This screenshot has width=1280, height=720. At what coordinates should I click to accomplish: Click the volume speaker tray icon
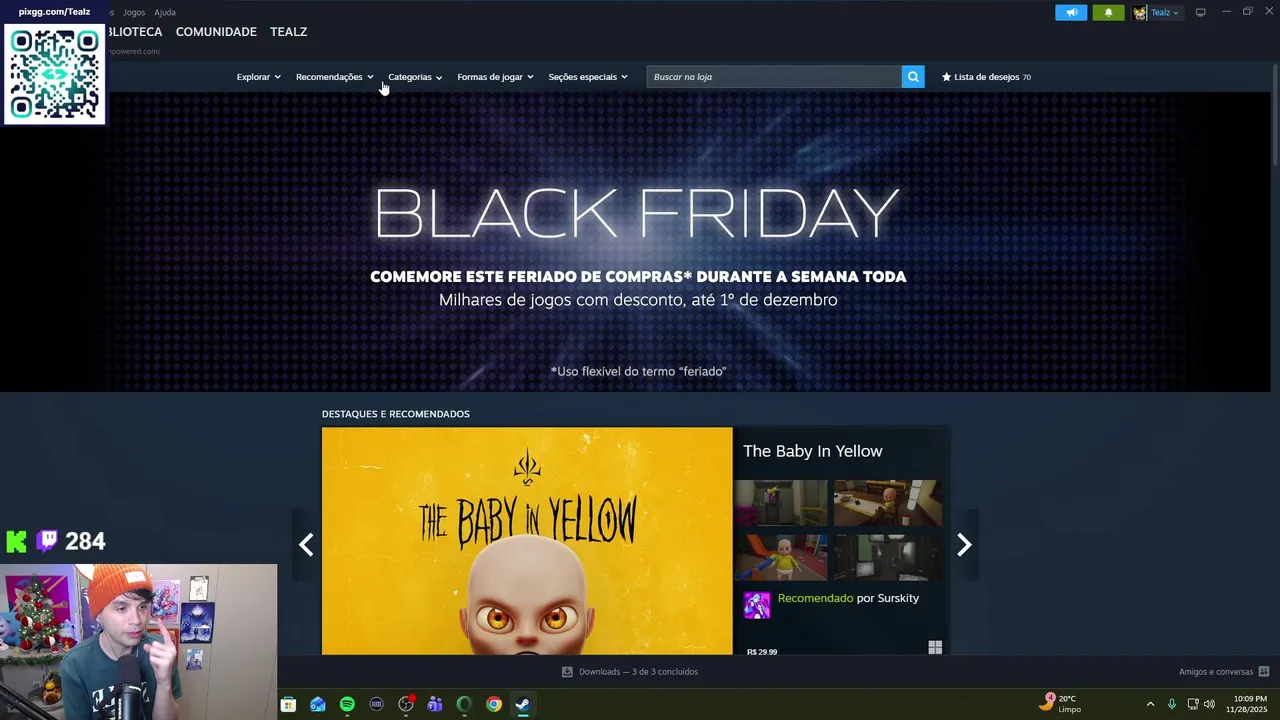[x=1209, y=704]
